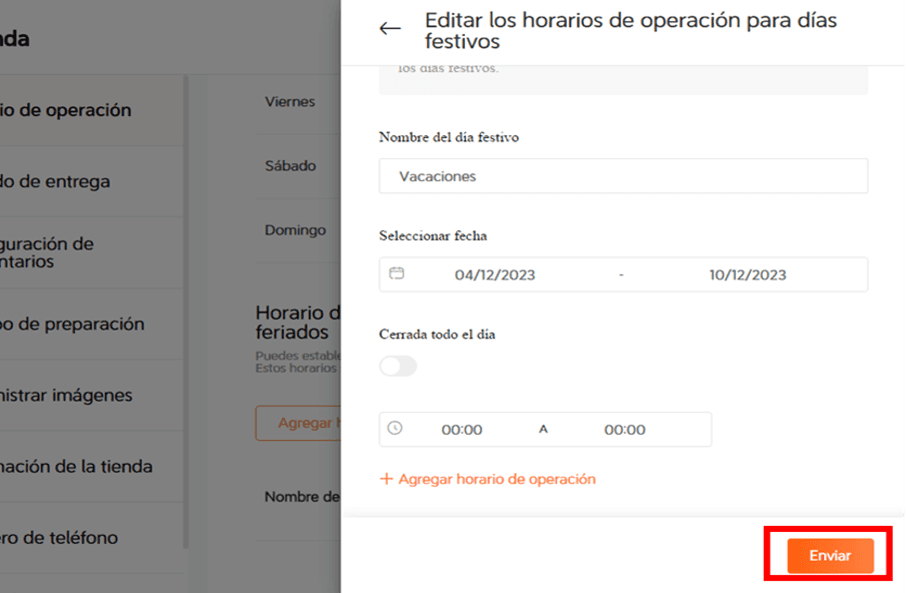908x593 pixels.
Task: Click the calendar icon in date field
Action: [396, 274]
